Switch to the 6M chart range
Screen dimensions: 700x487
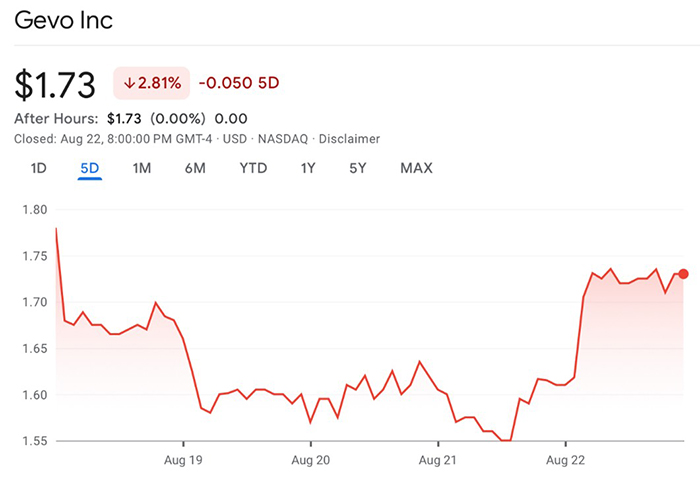(195, 168)
